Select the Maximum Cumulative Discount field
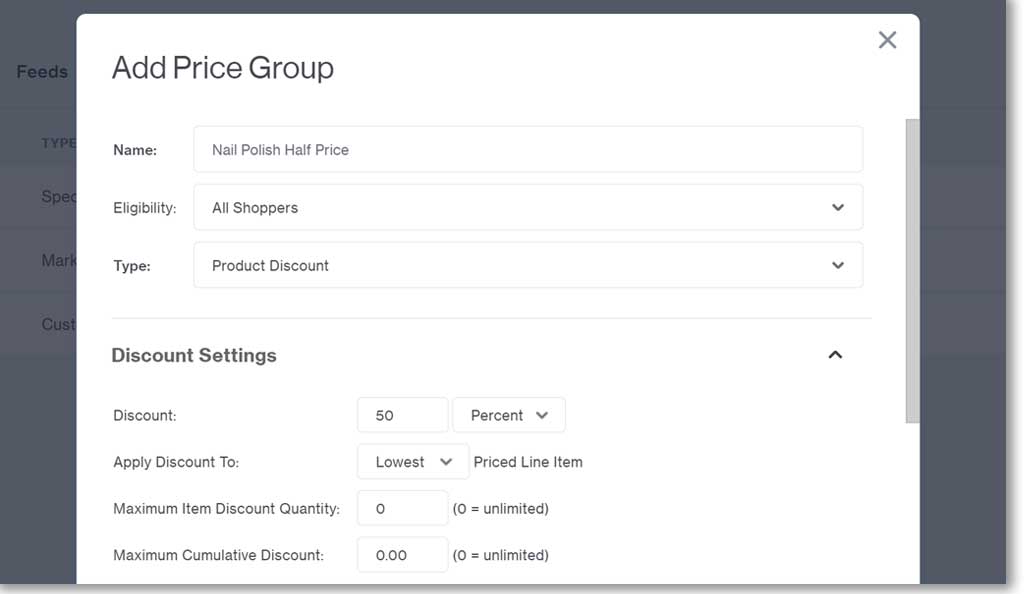The image size is (1024, 594). pyautogui.click(x=402, y=555)
